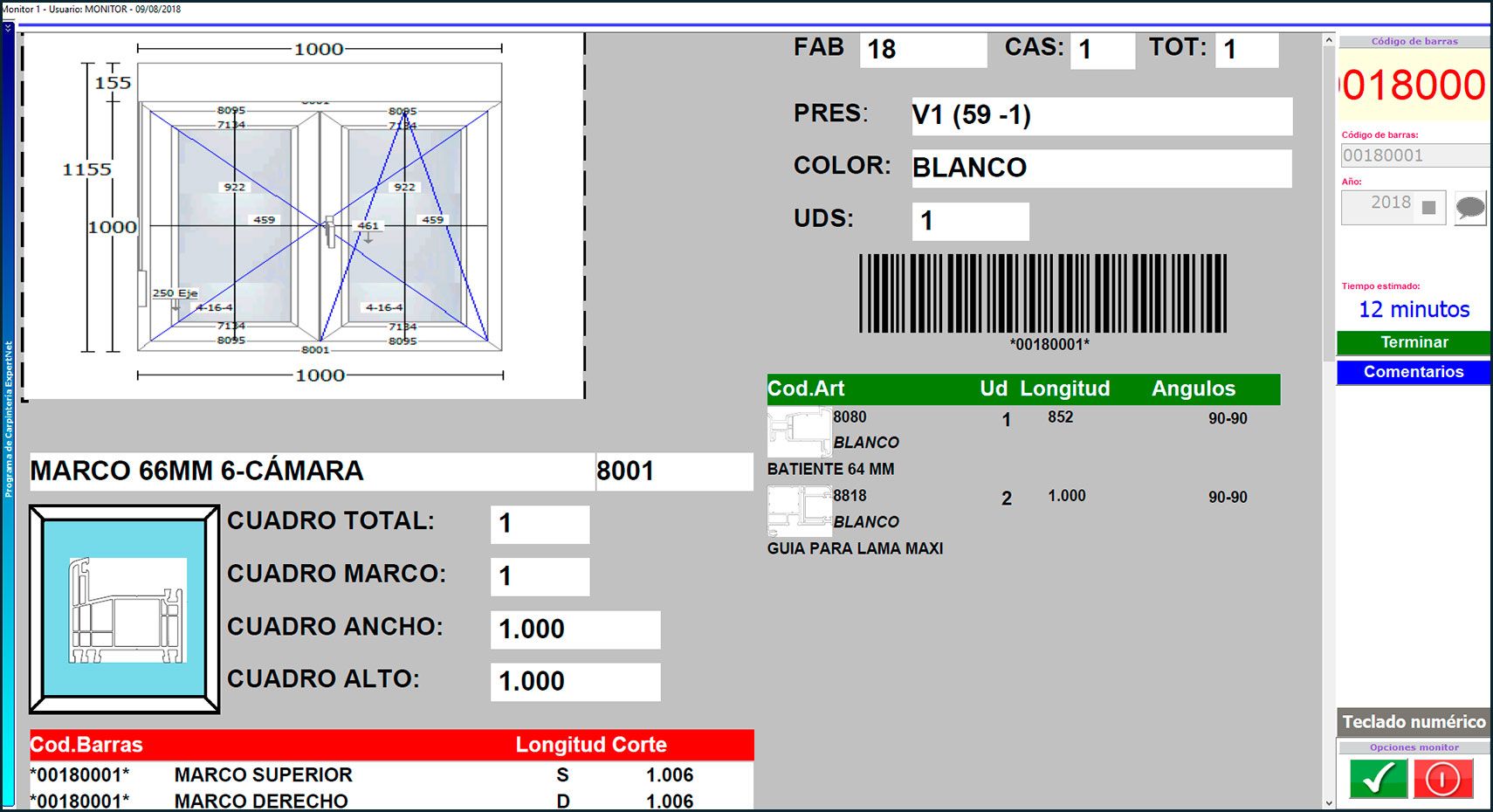Select the frame profile cross-section image
This screenshot has height=812, width=1493.
coord(125,609)
